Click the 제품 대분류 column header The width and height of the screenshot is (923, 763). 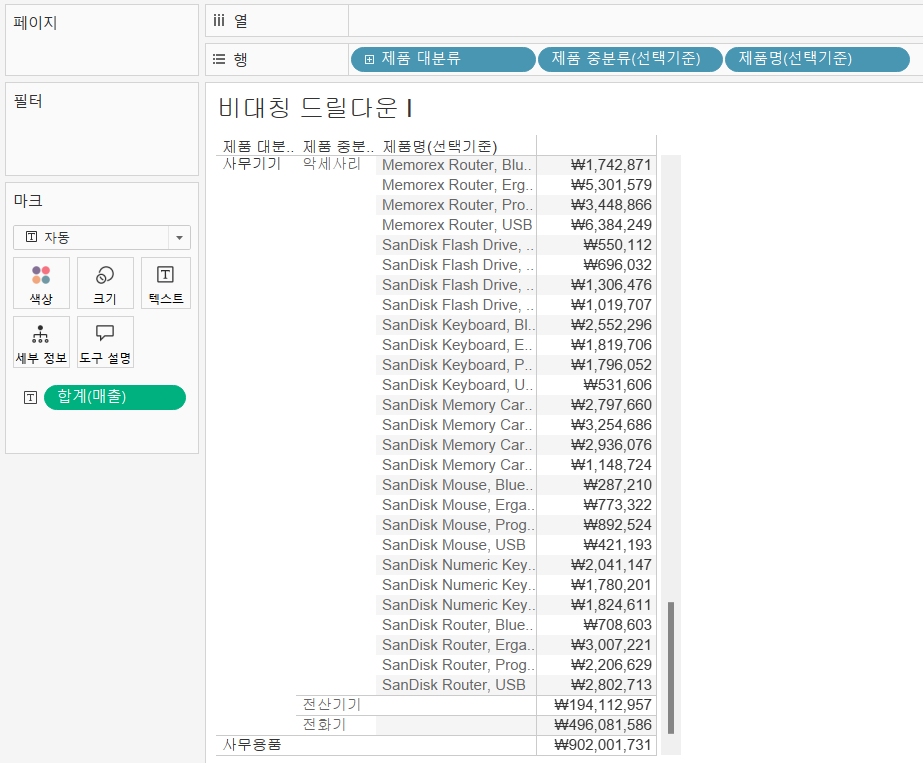(258, 146)
